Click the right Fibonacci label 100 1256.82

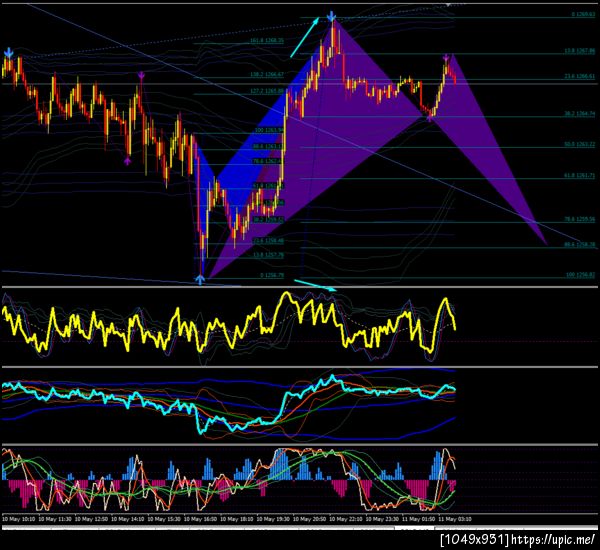click(581, 275)
